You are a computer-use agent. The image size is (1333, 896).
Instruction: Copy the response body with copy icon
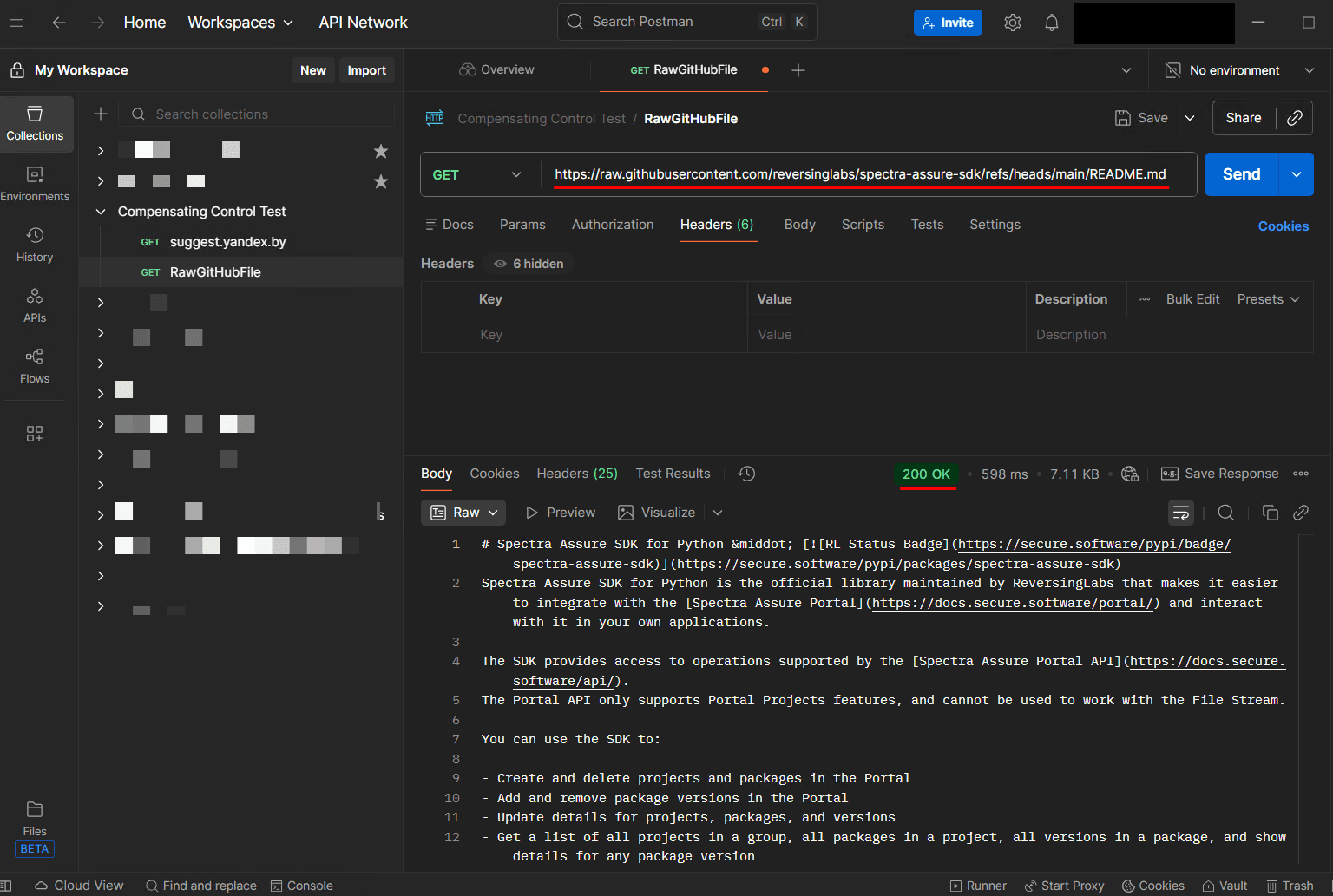pyautogui.click(x=1270, y=513)
